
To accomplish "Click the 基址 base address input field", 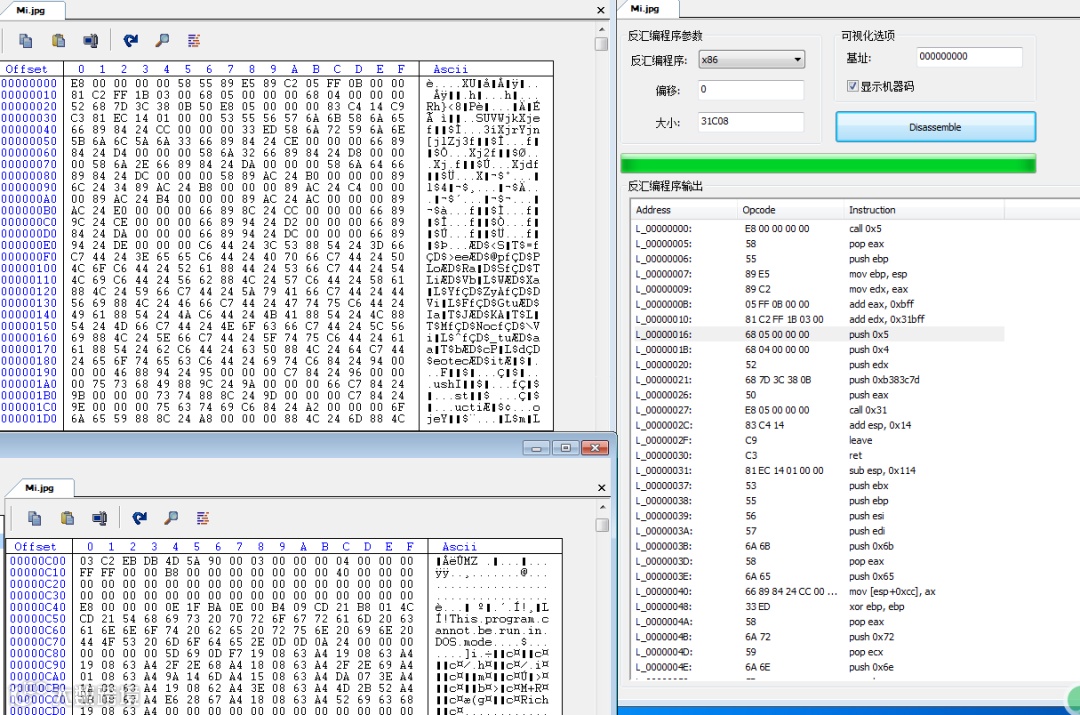I will point(969,56).
